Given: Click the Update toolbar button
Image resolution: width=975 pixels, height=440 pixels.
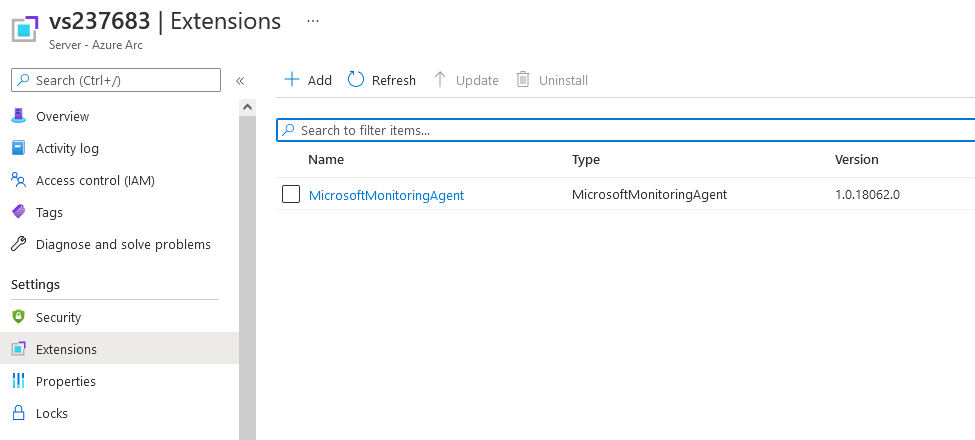Looking at the screenshot, I should [x=466, y=80].
